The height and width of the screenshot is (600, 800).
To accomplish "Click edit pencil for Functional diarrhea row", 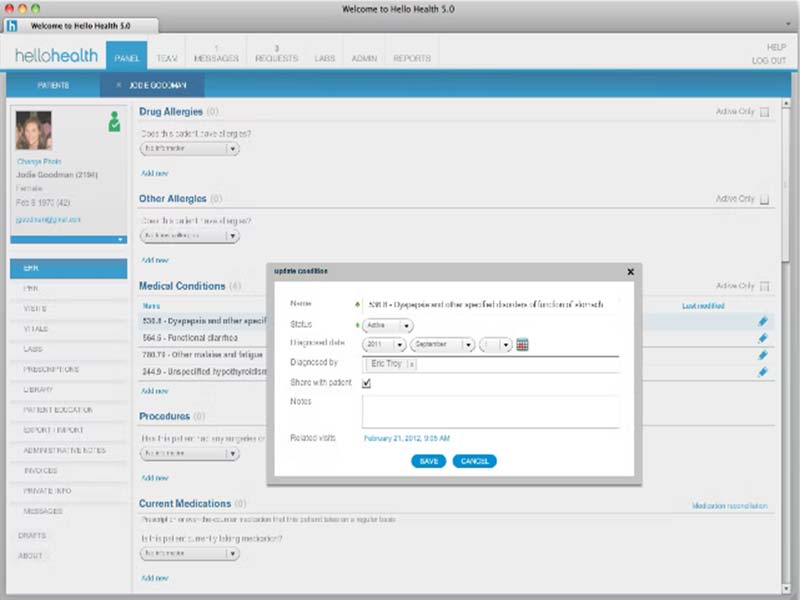I will tap(762, 338).
